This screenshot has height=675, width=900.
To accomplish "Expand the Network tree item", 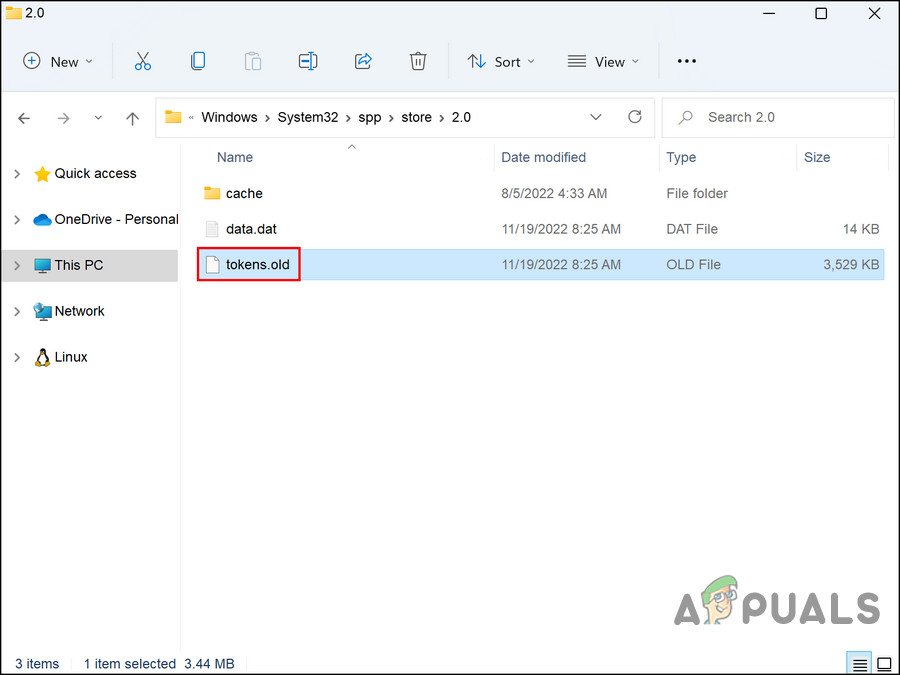I will pos(16,311).
